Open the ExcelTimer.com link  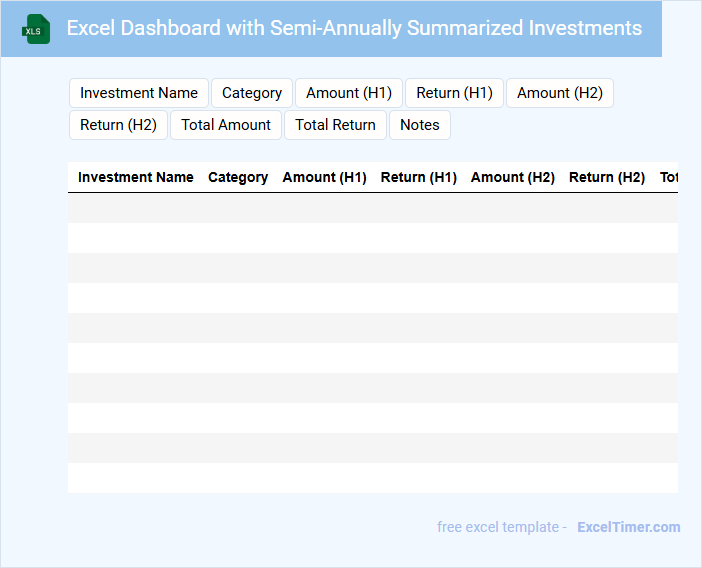tap(629, 527)
